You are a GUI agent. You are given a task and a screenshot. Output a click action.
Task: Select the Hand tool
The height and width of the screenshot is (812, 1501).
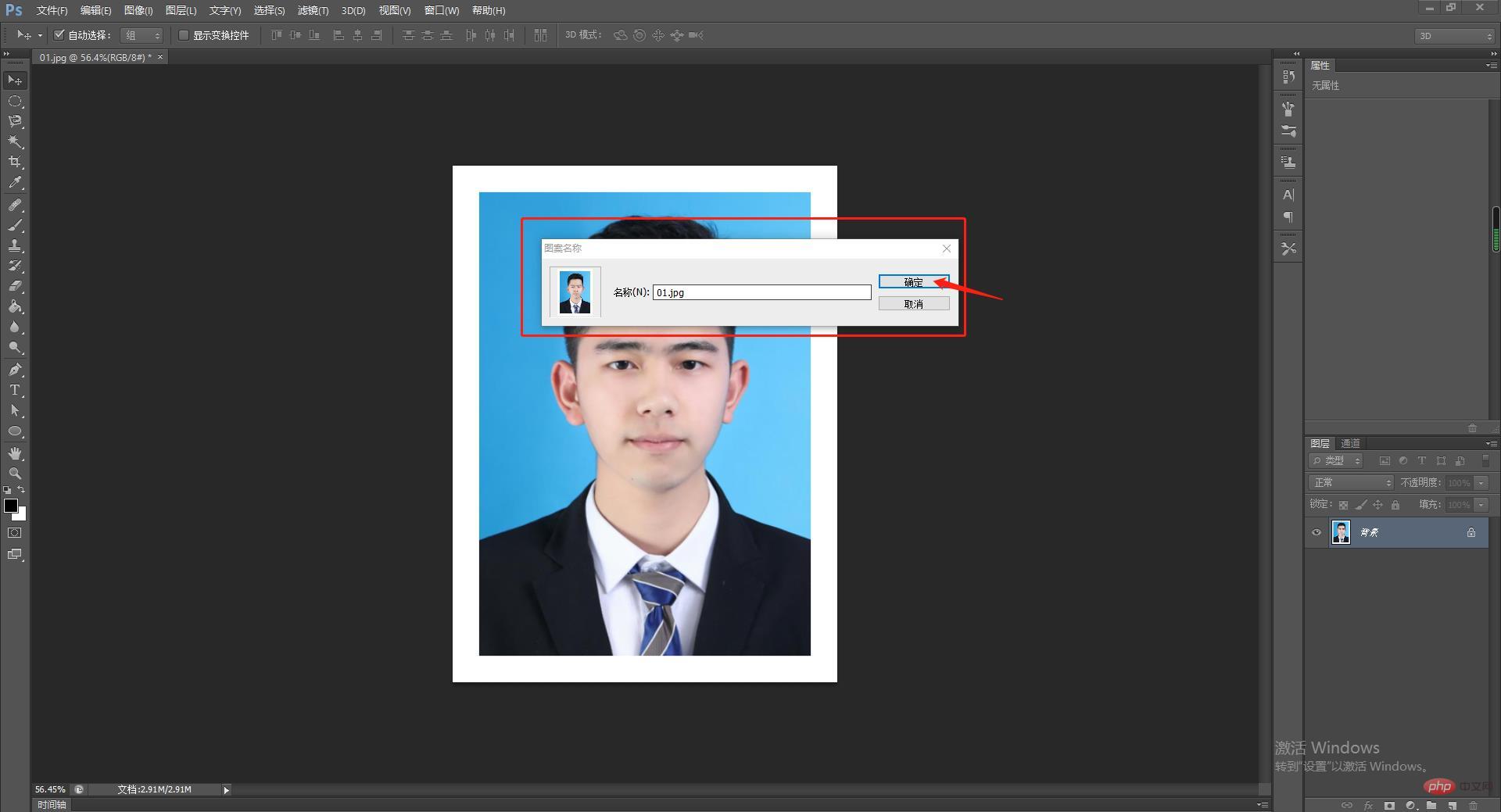(x=15, y=453)
